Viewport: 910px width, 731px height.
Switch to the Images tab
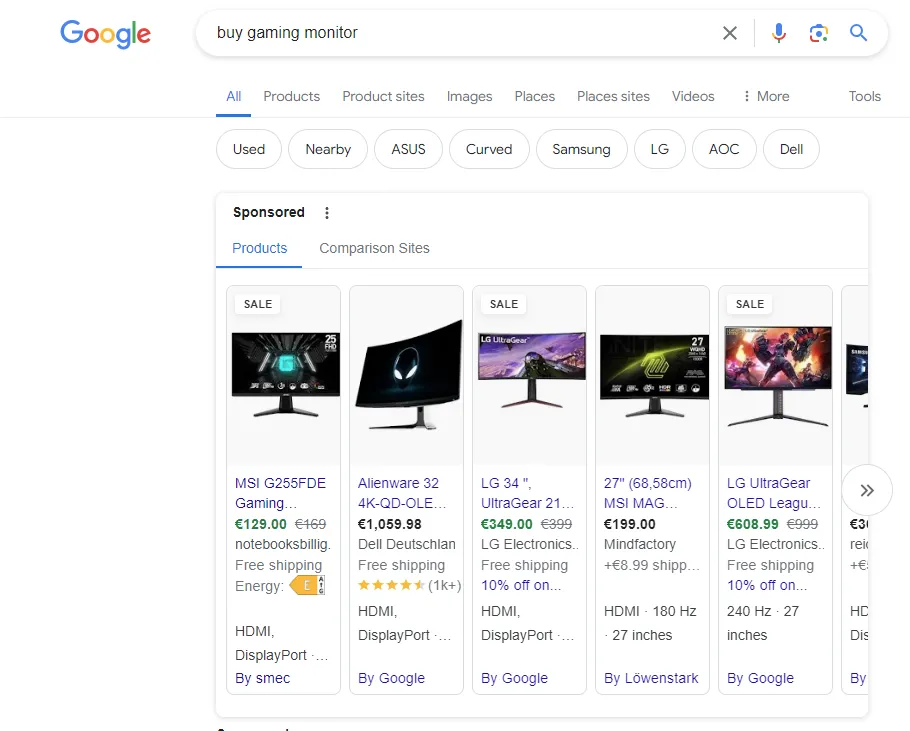tap(469, 96)
